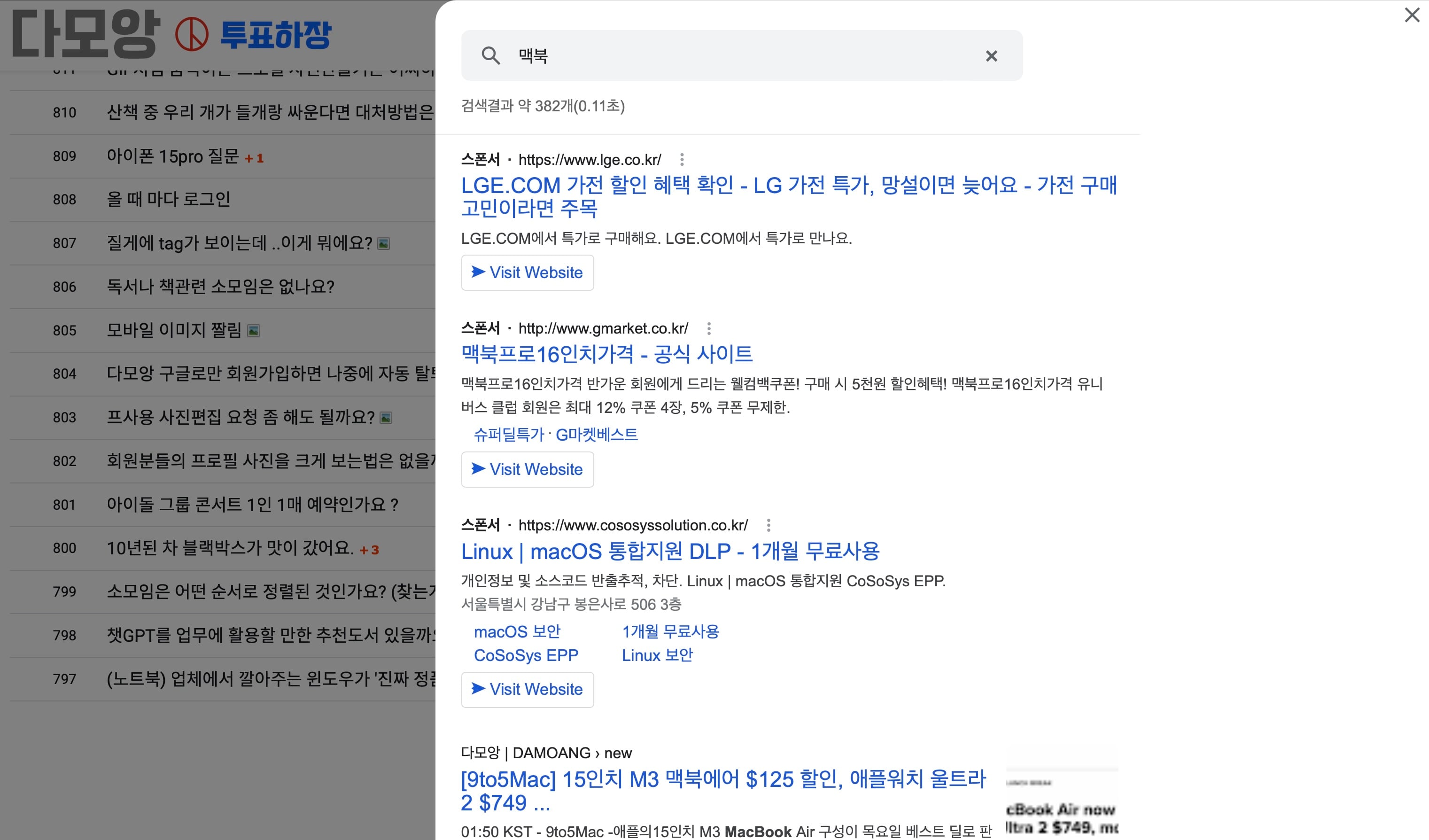
Task: Click the image icon on post 803
Action: [386, 418]
